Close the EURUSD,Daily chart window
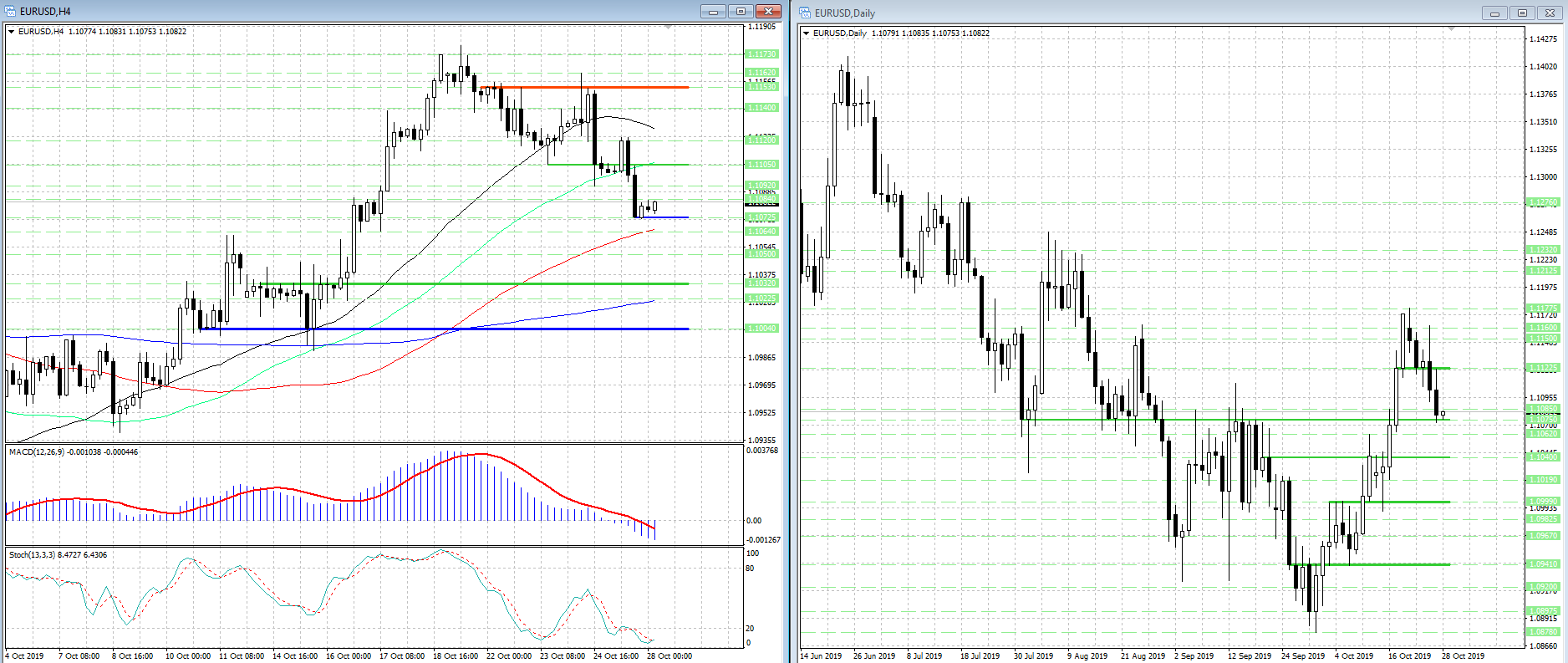Viewport: 1568px width, 663px height. click(x=1550, y=13)
